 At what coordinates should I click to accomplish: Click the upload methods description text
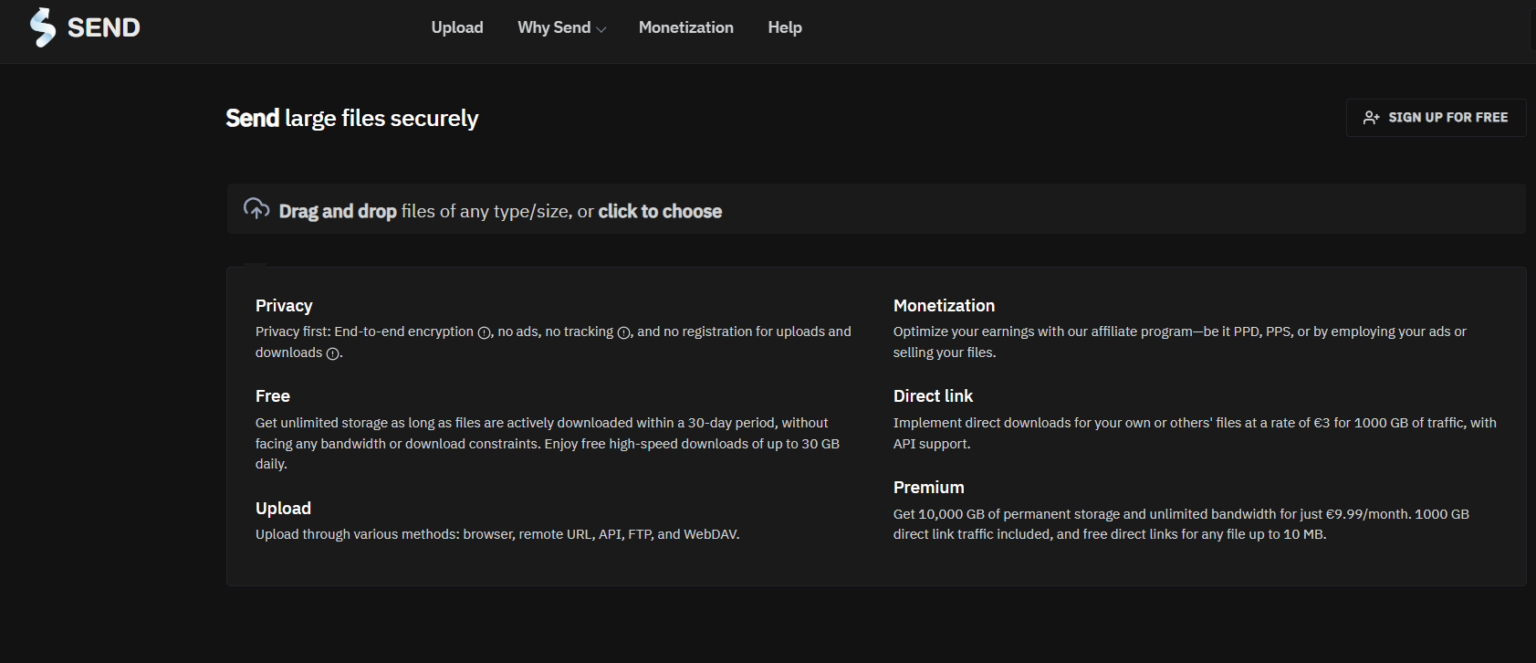coord(498,534)
